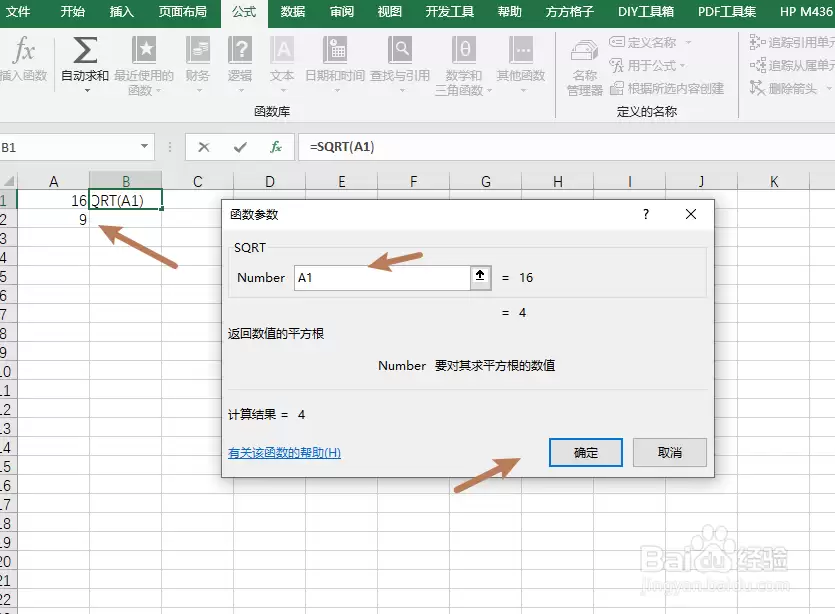Switch to the View (视图) tab

tap(389, 12)
